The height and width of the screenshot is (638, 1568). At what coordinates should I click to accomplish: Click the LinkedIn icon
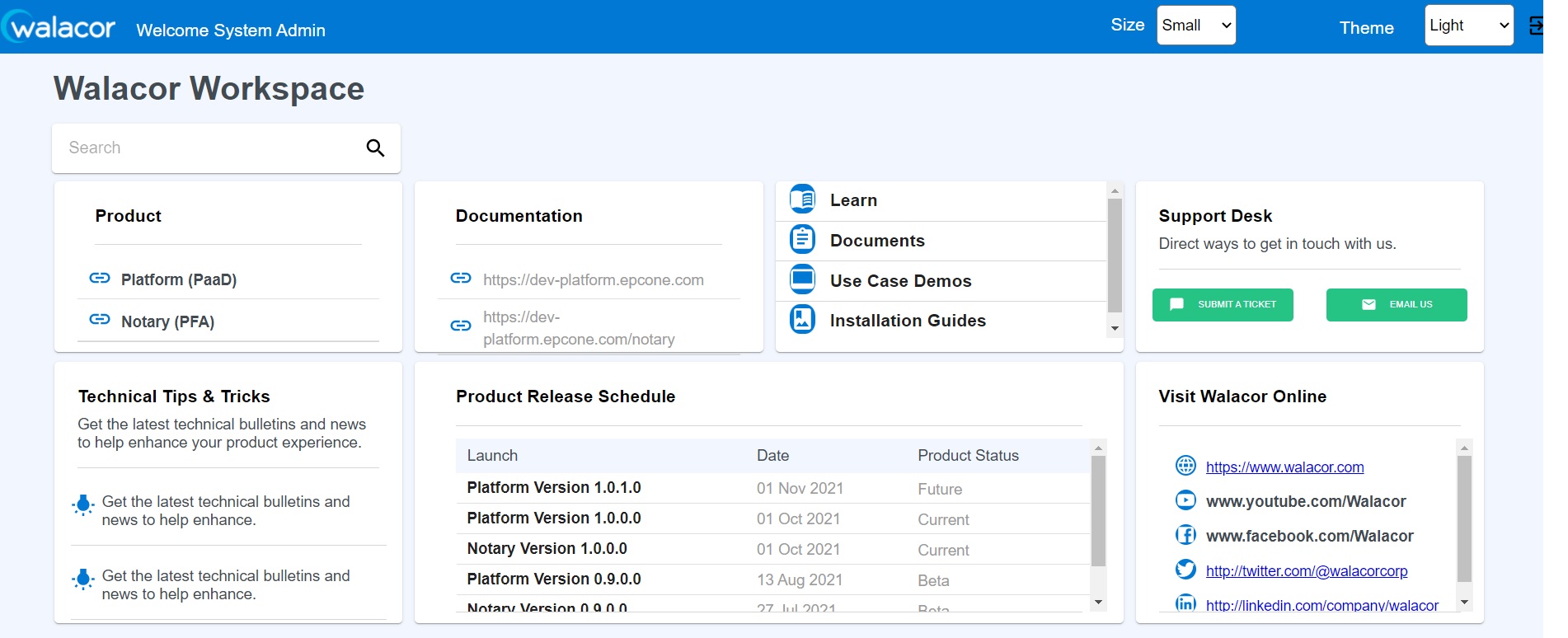click(x=1185, y=603)
